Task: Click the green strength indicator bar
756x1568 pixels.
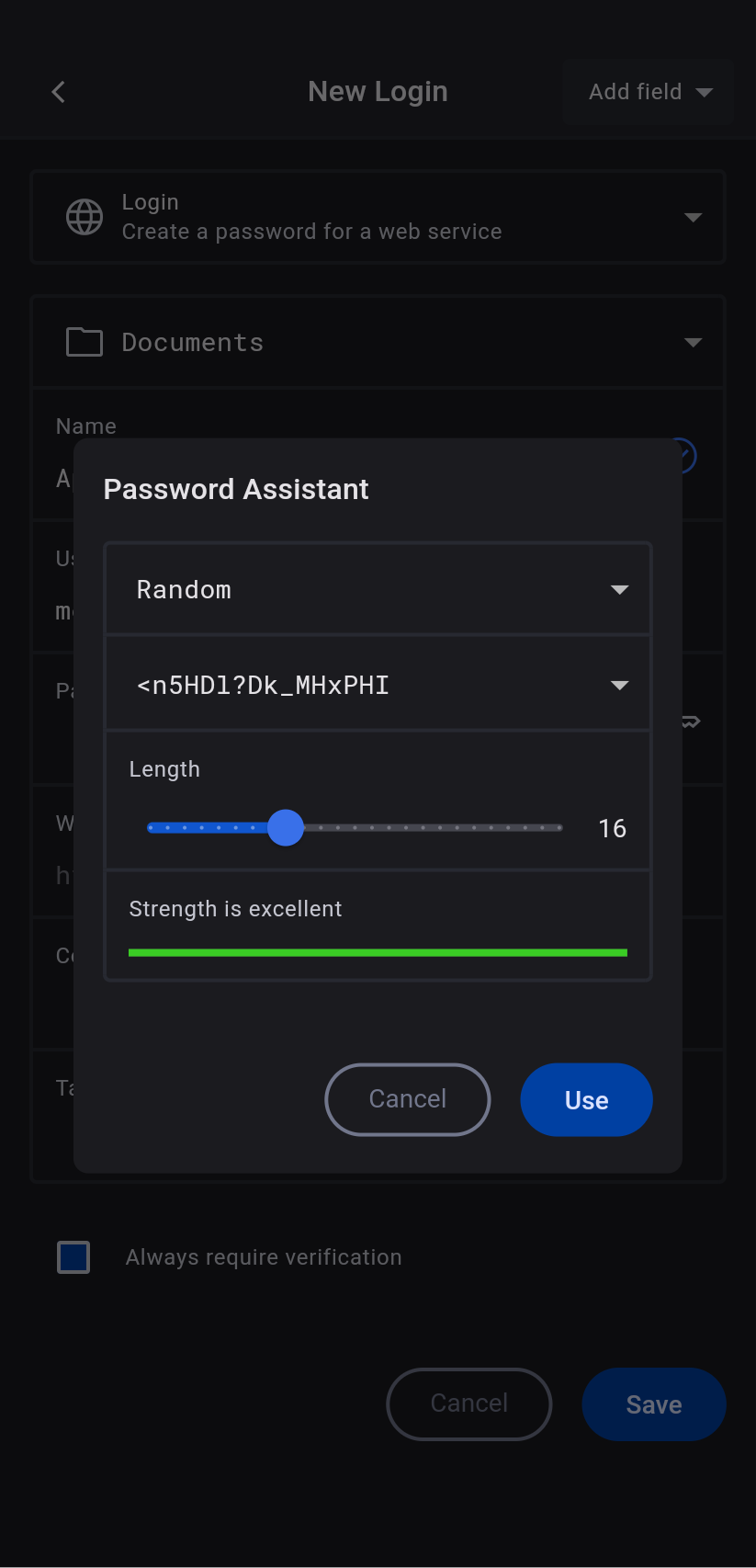Action: point(378,953)
